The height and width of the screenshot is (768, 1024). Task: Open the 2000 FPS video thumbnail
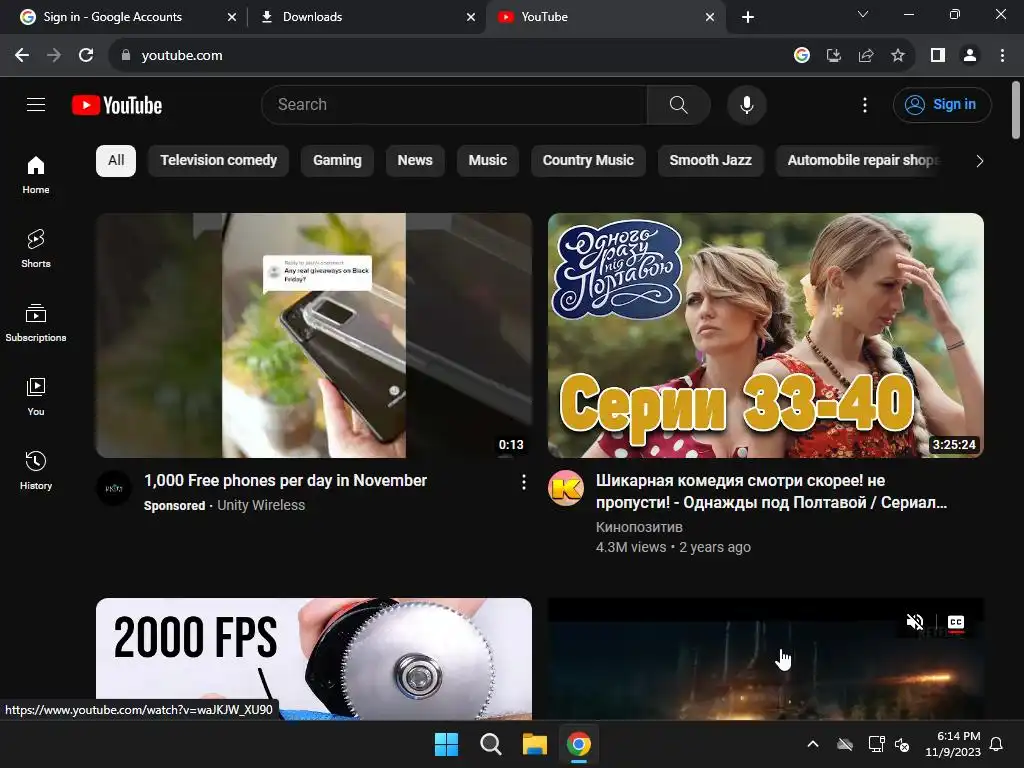(x=314, y=658)
